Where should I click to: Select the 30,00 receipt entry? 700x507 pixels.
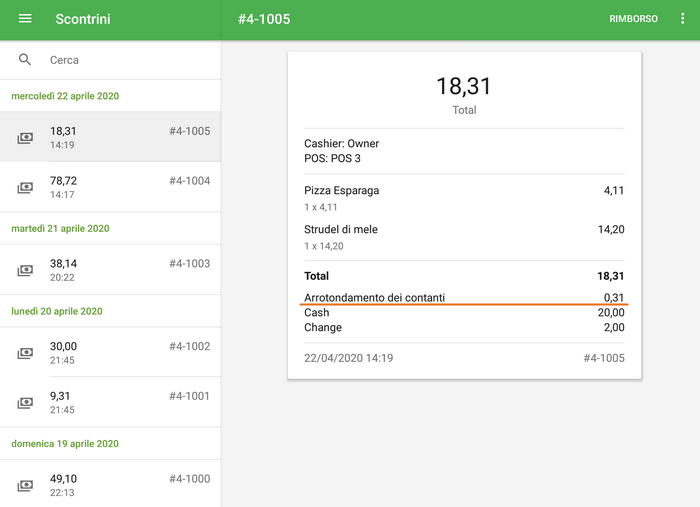point(110,353)
